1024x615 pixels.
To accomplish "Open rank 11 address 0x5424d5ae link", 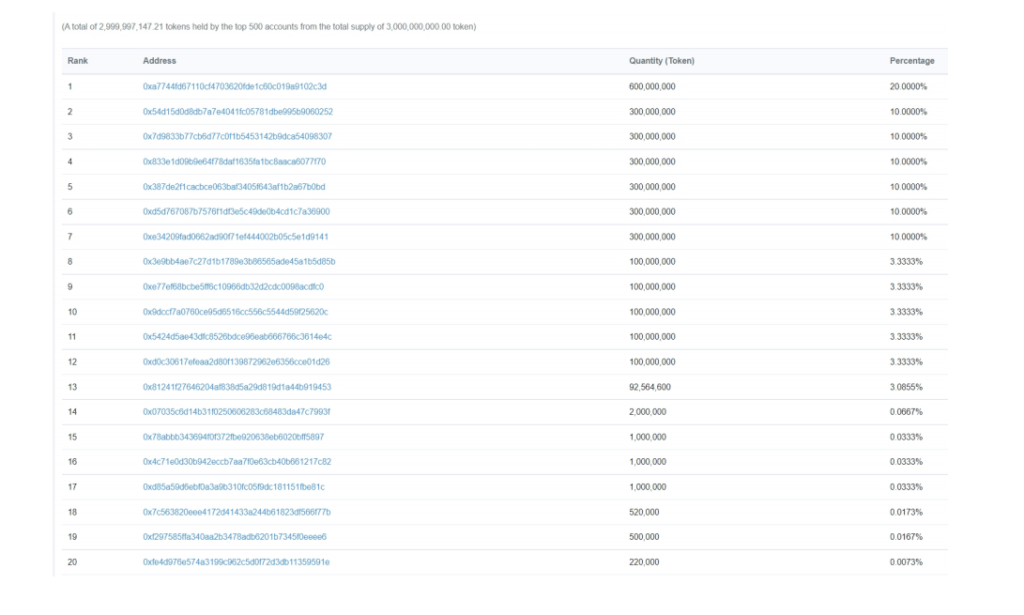I will 237,337.
